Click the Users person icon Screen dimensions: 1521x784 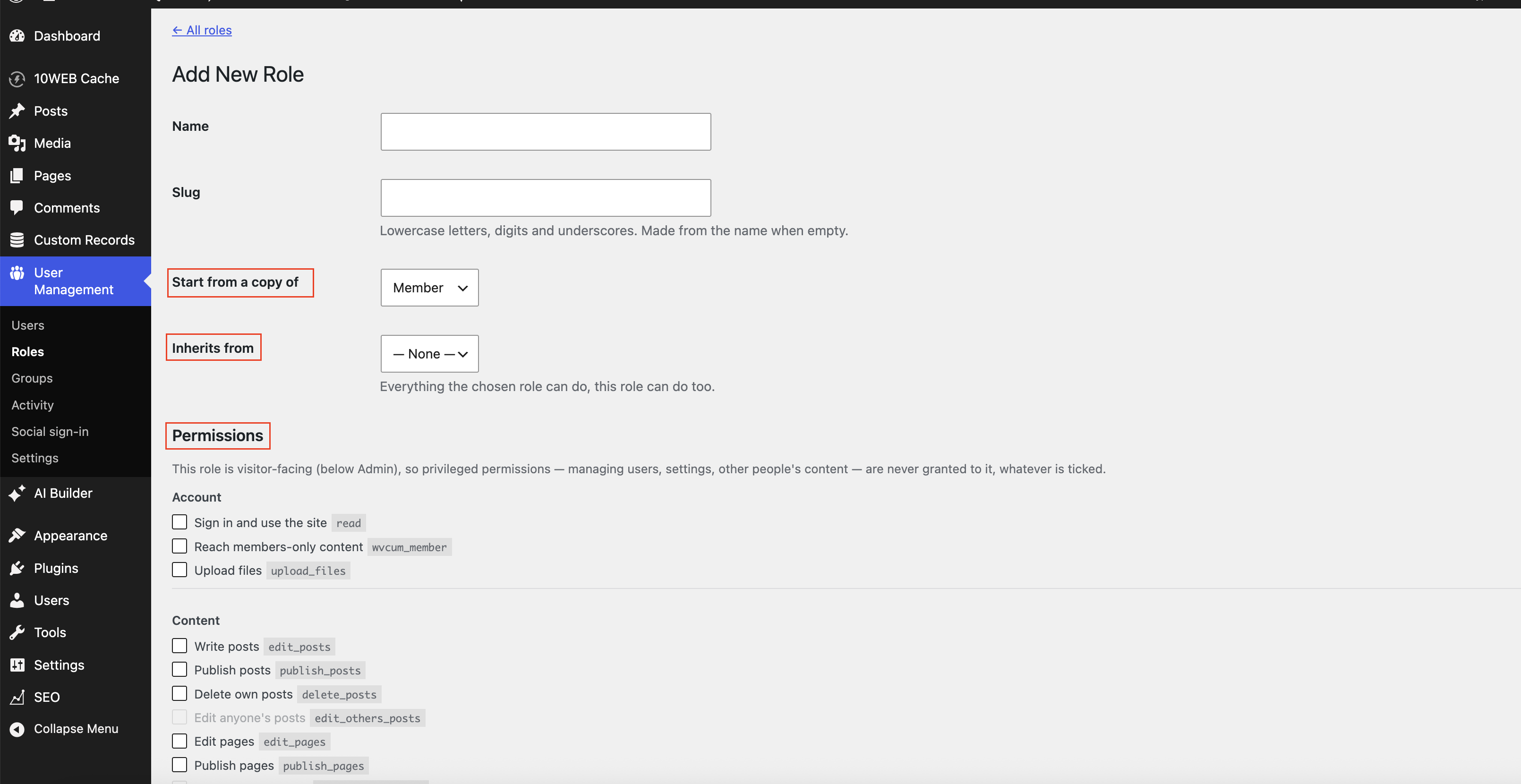point(17,600)
